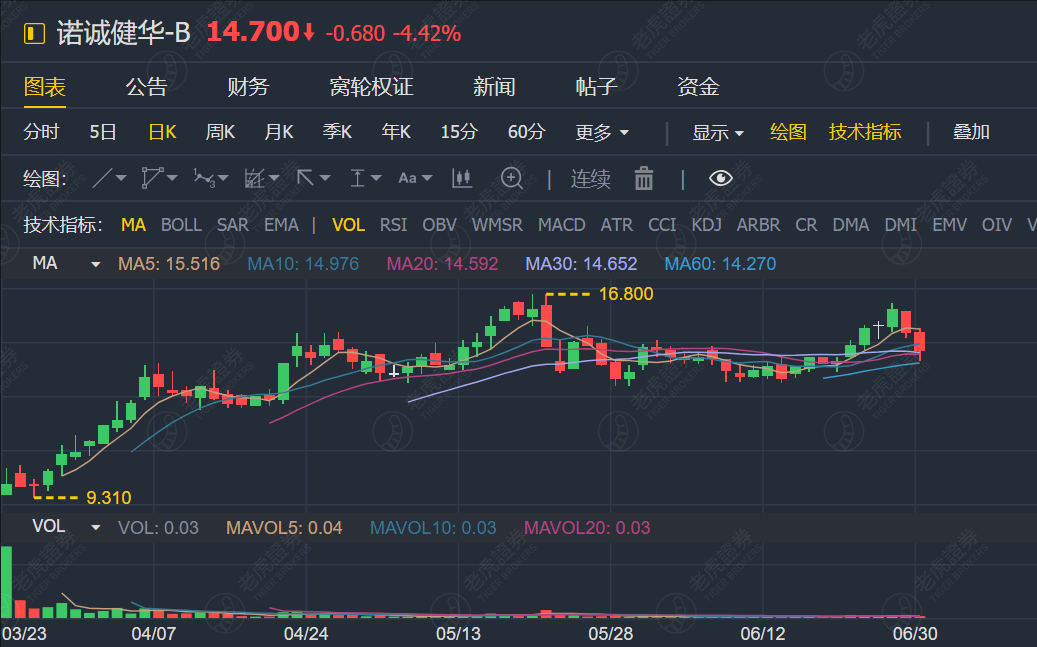Viewport: 1037px width, 647px height.
Task: Open the VOL panel dropdown selector
Action: [93, 525]
